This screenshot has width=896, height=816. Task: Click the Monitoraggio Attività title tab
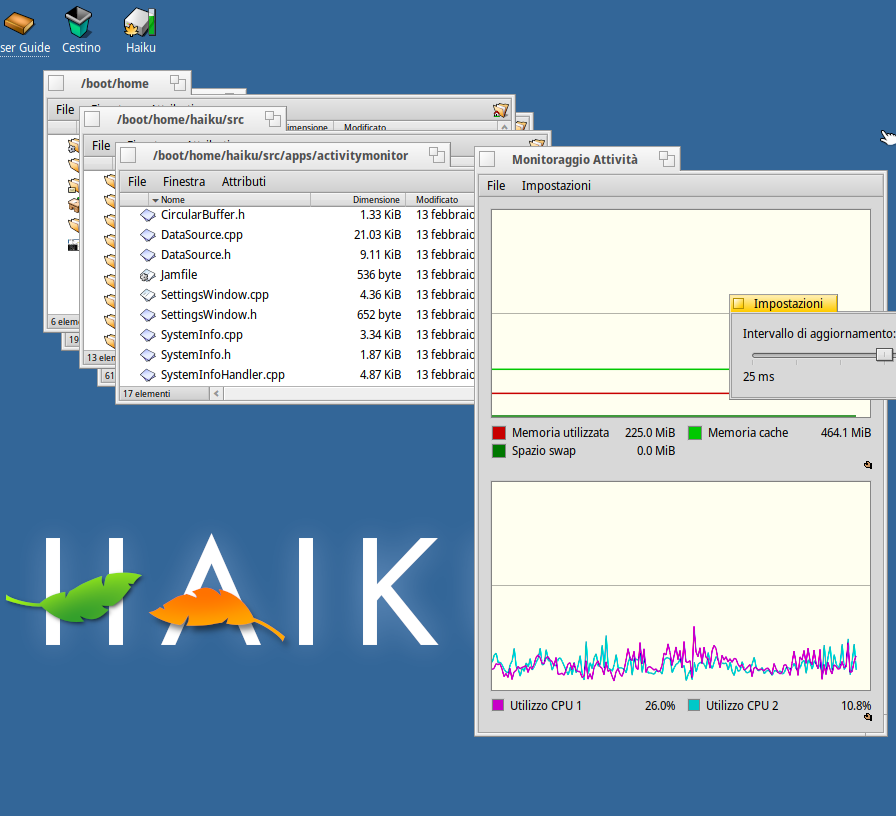[575, 159]
